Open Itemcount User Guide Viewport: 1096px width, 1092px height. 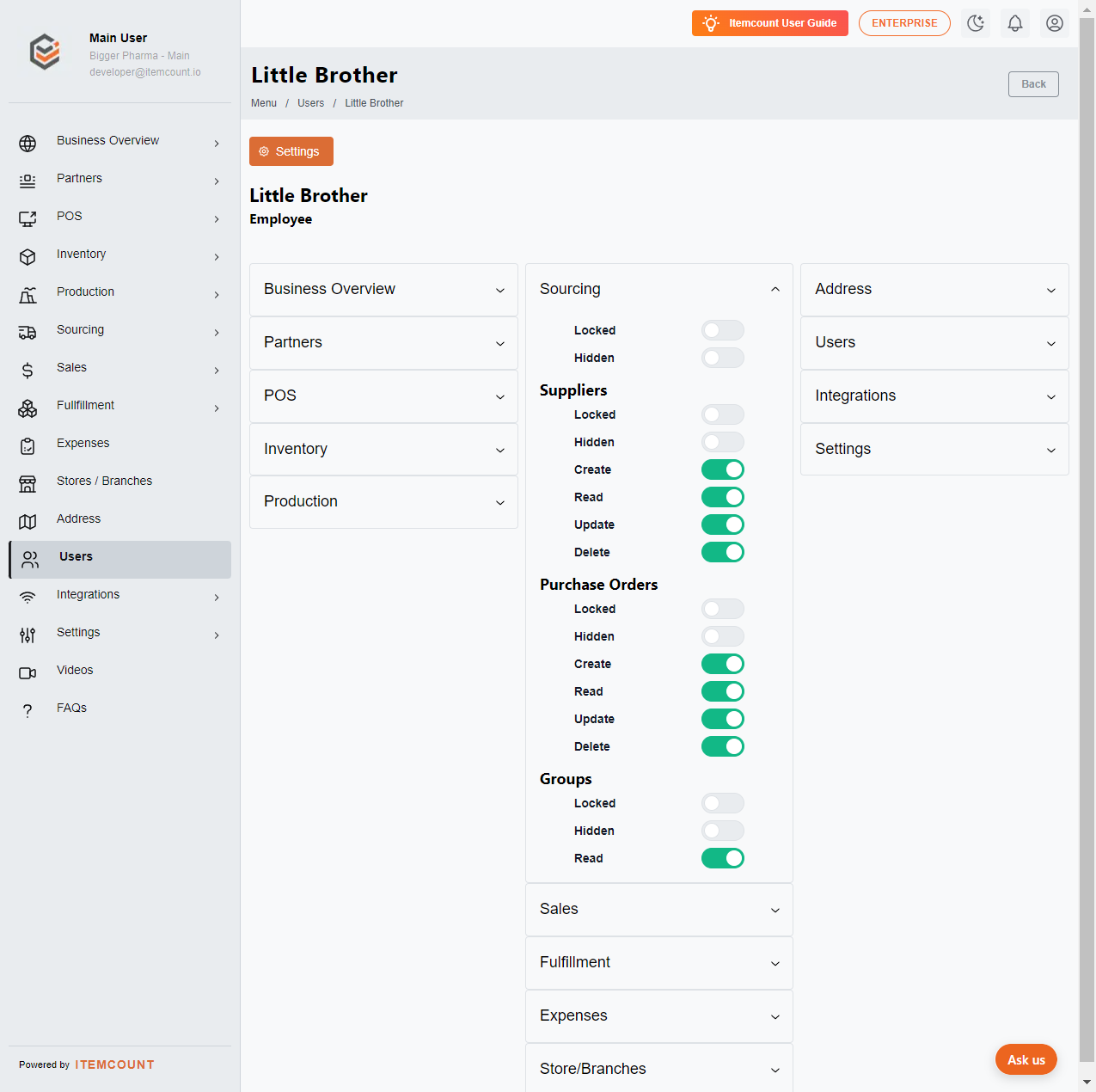coord(769,23)
